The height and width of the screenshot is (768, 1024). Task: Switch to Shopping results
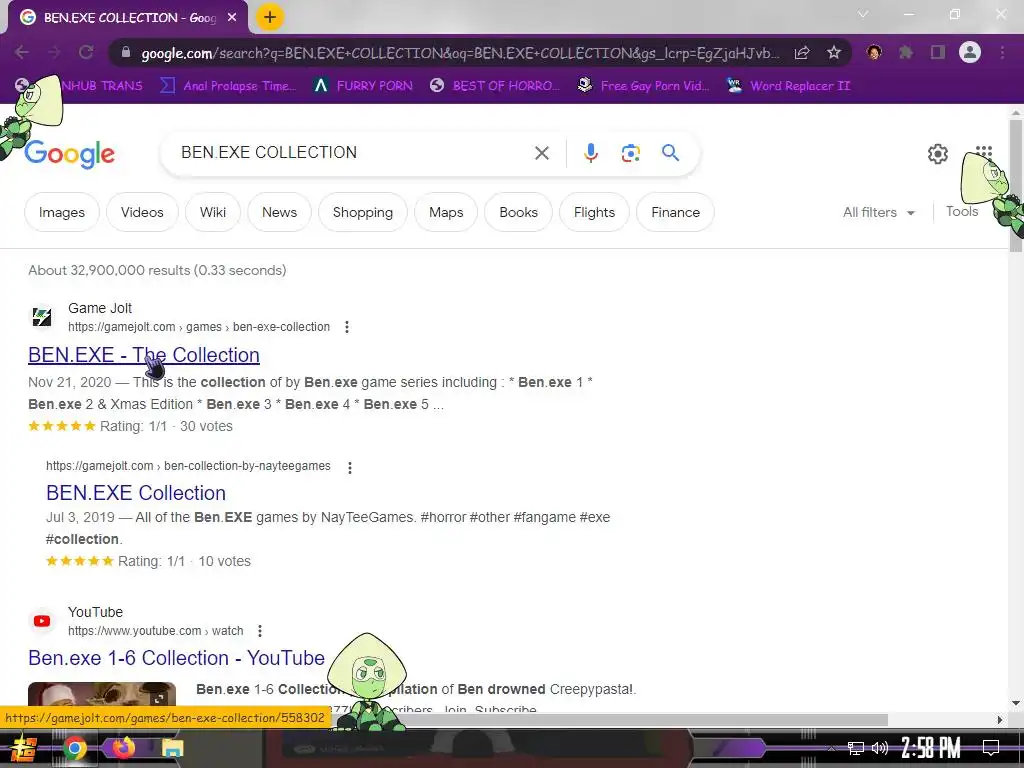pos(362,212)
